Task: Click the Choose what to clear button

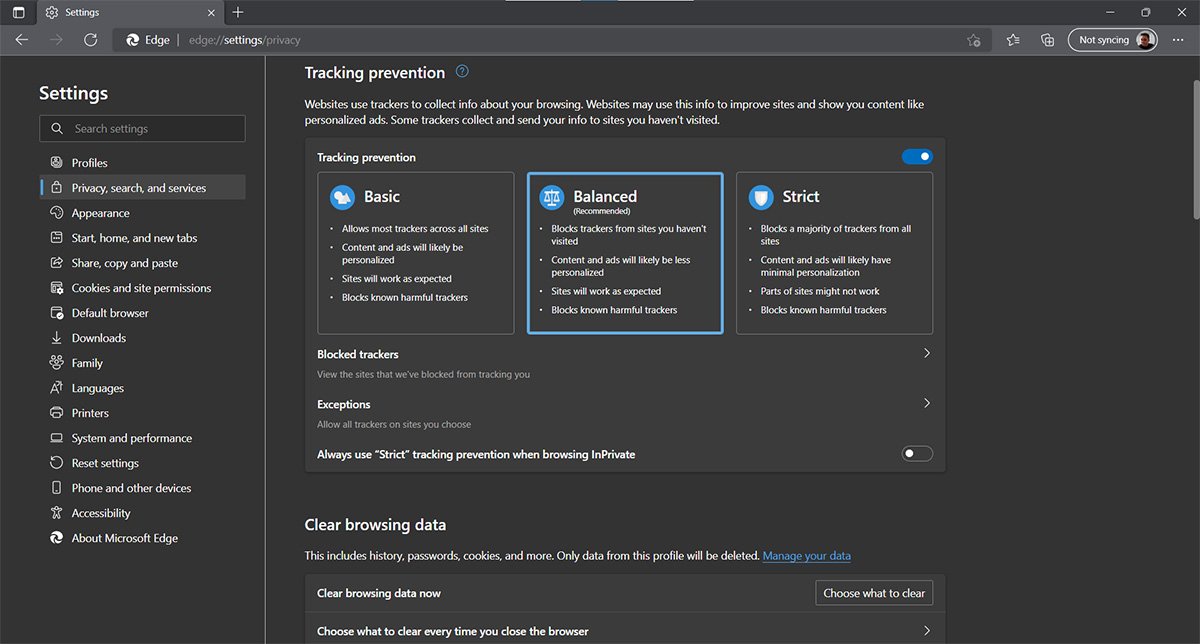Action: click(x=873, y=592)
